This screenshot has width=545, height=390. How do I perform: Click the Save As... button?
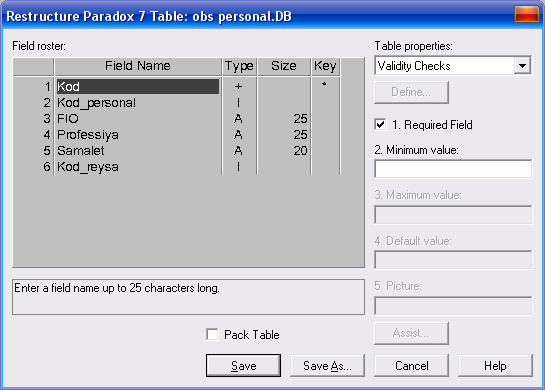[327, 365]
